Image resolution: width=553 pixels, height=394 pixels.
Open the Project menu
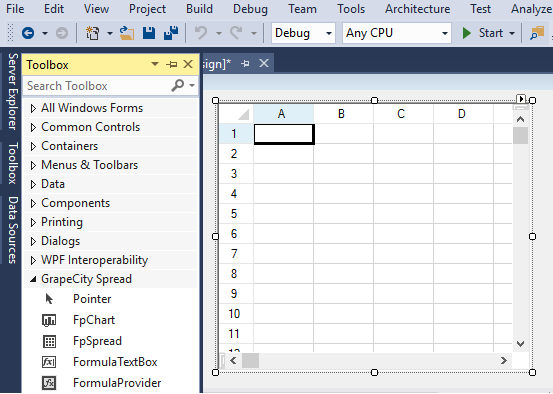point(147,8)
